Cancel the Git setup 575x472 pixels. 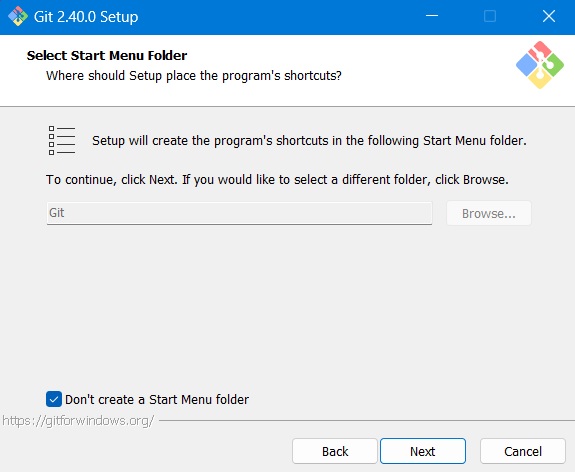[x=523, y=451]
